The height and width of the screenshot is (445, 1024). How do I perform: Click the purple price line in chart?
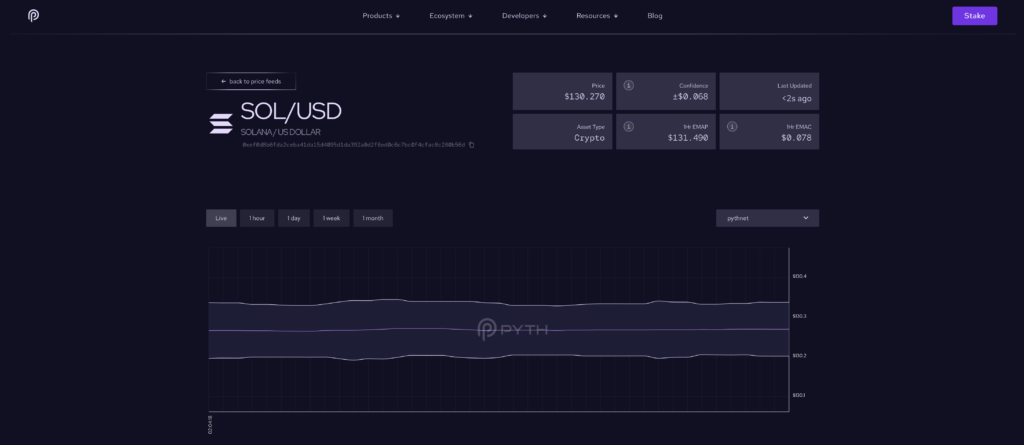498,330
